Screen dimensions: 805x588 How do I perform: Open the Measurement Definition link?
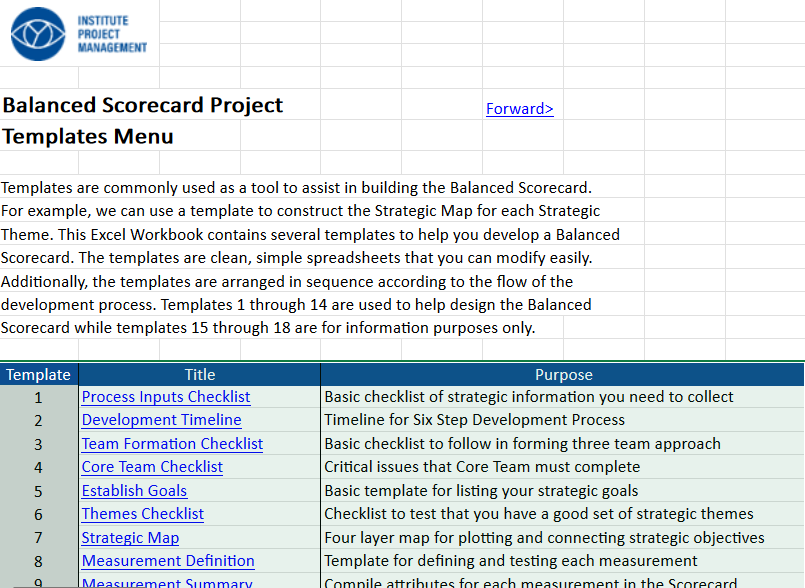tap(168, 561)
